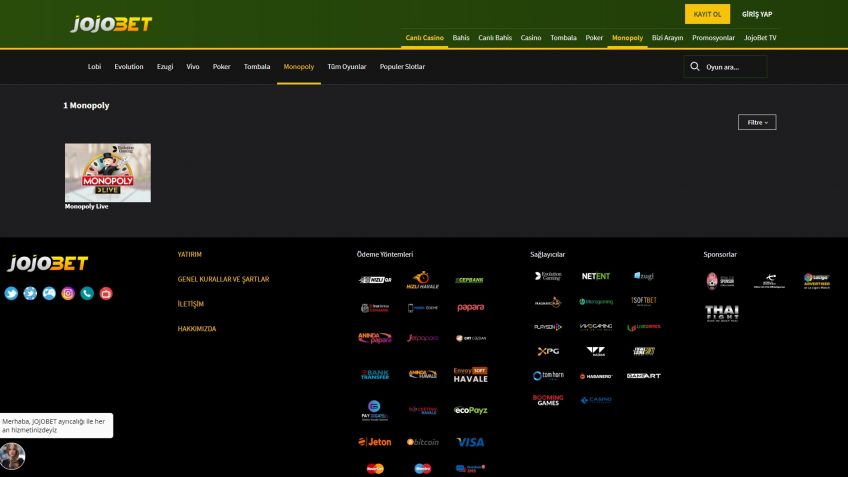Open the live chat avatar bubble

tap(12, 456)
